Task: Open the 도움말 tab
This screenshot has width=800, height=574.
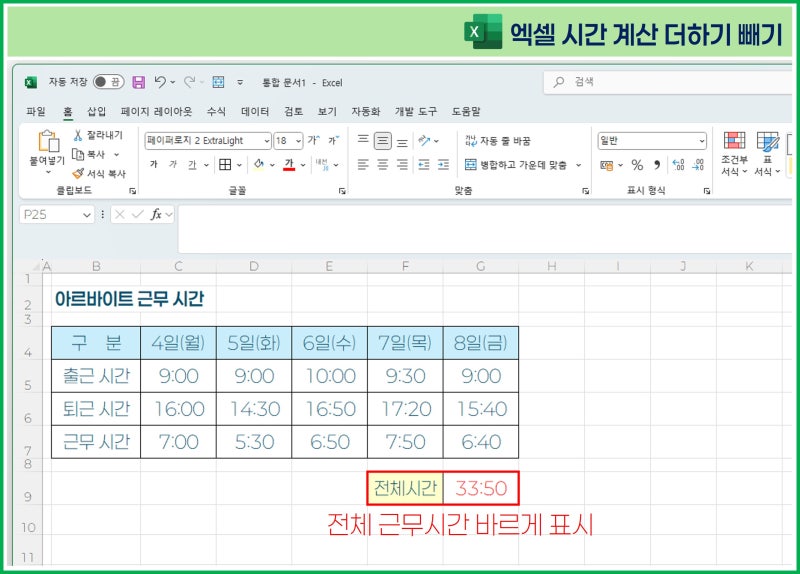Action: pos(466,111)
